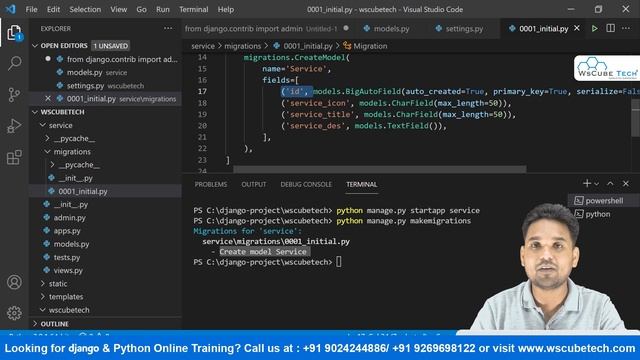Open the Search view in activity bar
The width and height of the screenshot is (640, 360).
14,63
